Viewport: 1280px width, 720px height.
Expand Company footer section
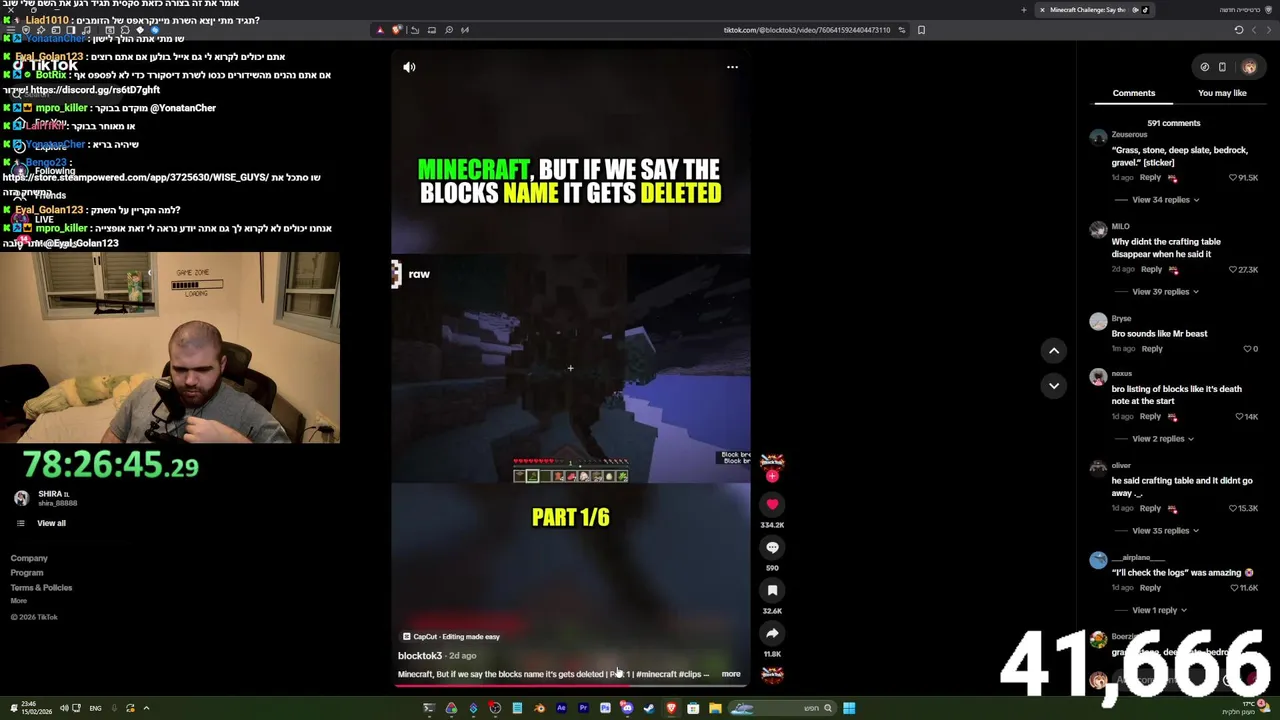click(x=29, y=558)
